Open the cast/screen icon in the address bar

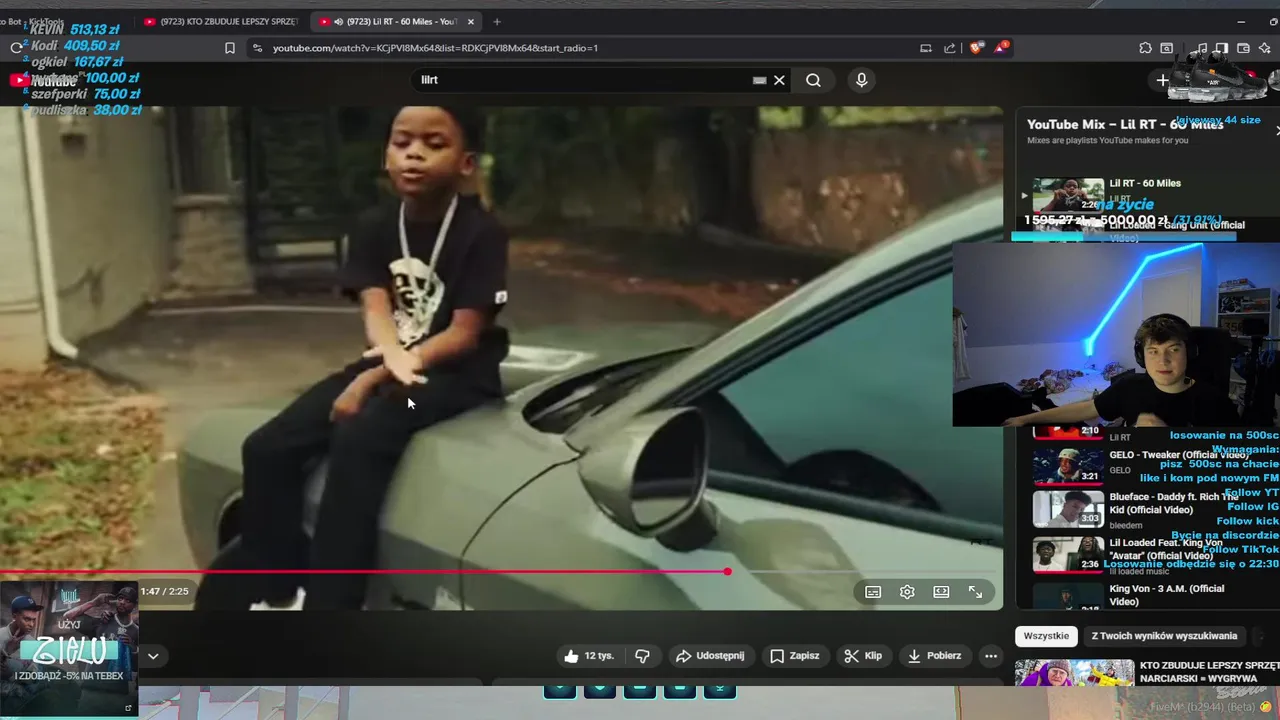[x=925, y=48]
